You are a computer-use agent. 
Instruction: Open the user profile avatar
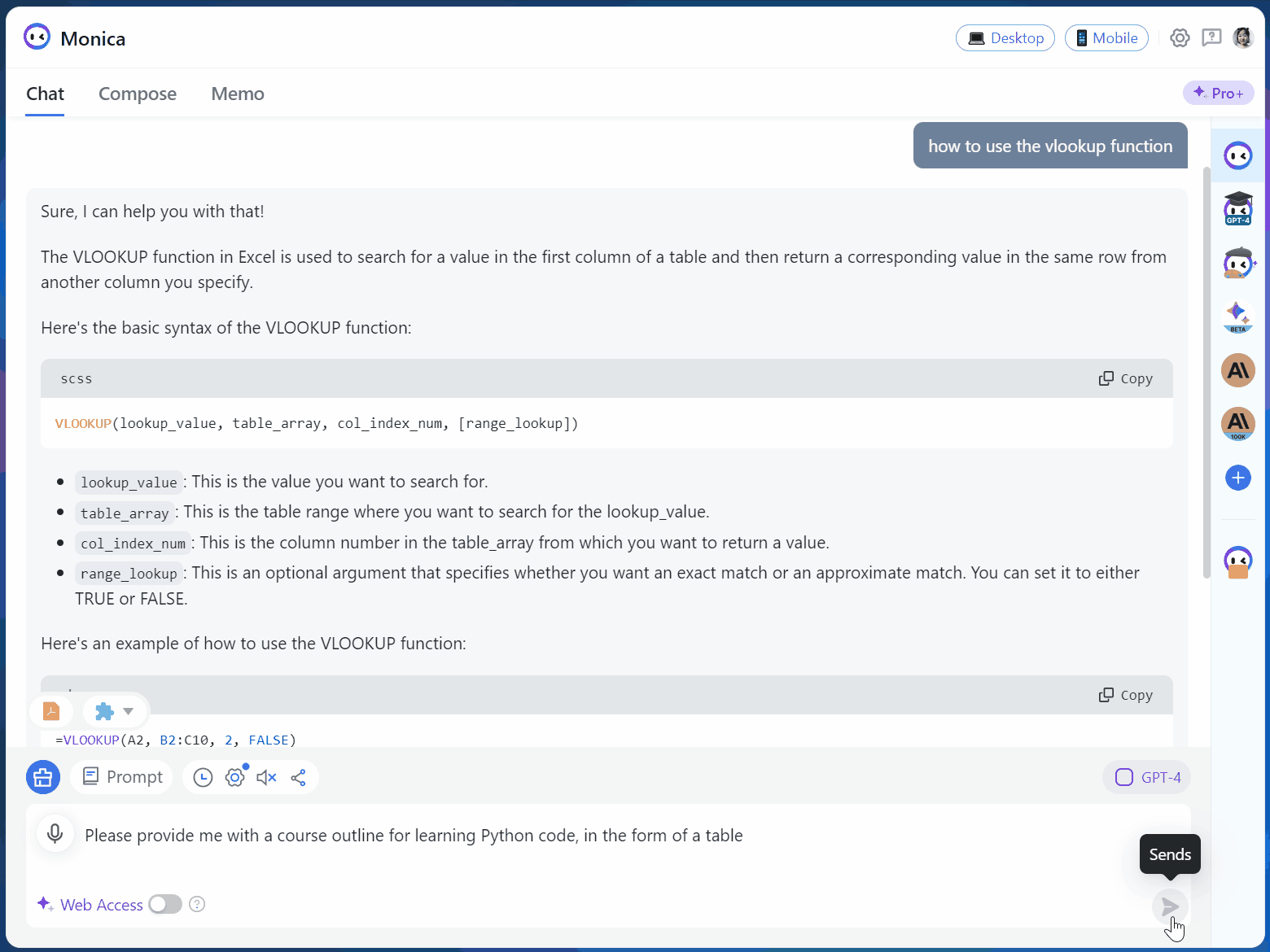click(1243, 38)
